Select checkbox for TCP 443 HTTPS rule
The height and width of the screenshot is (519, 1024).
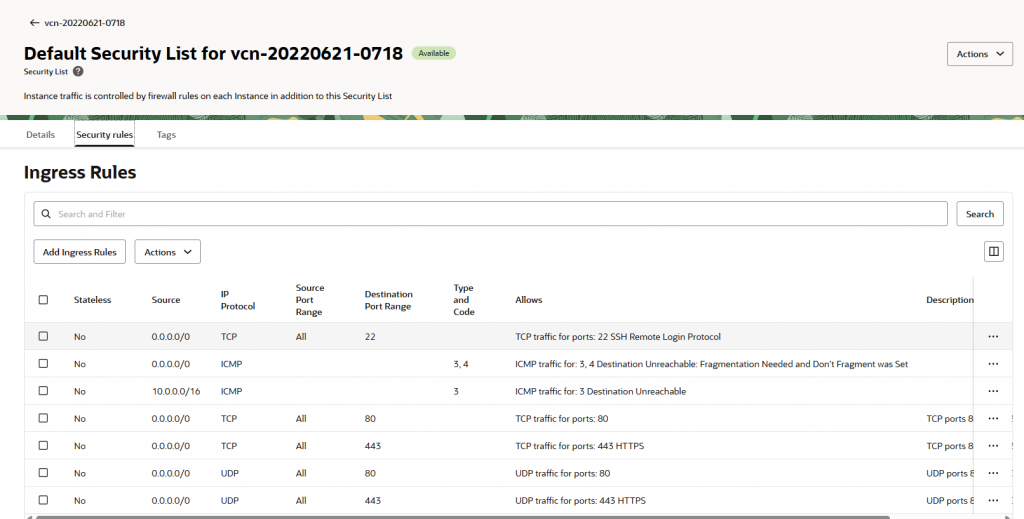43,446
